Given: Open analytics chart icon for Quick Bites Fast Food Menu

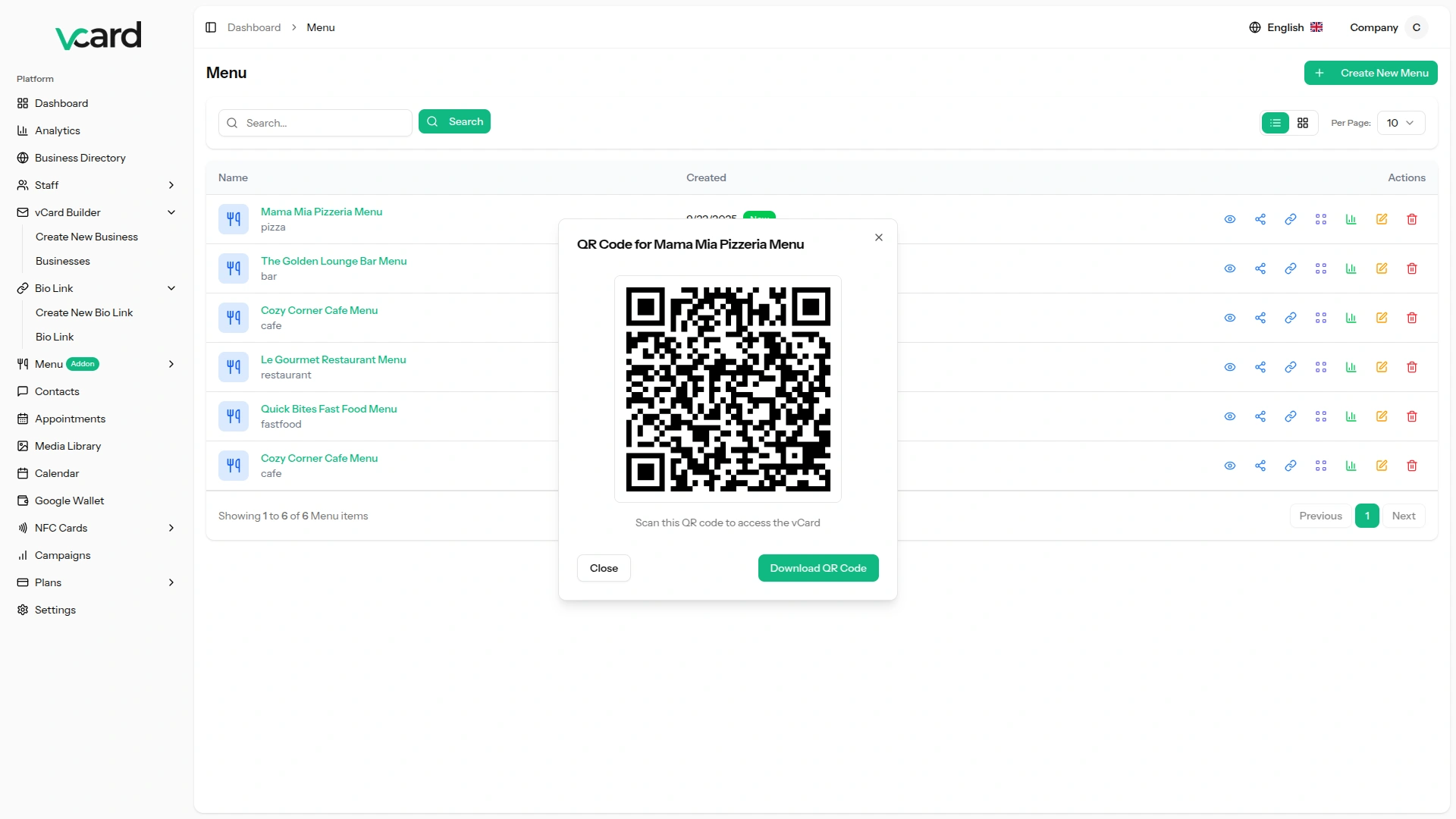Looking at the screenshot, I should 1351,416.
